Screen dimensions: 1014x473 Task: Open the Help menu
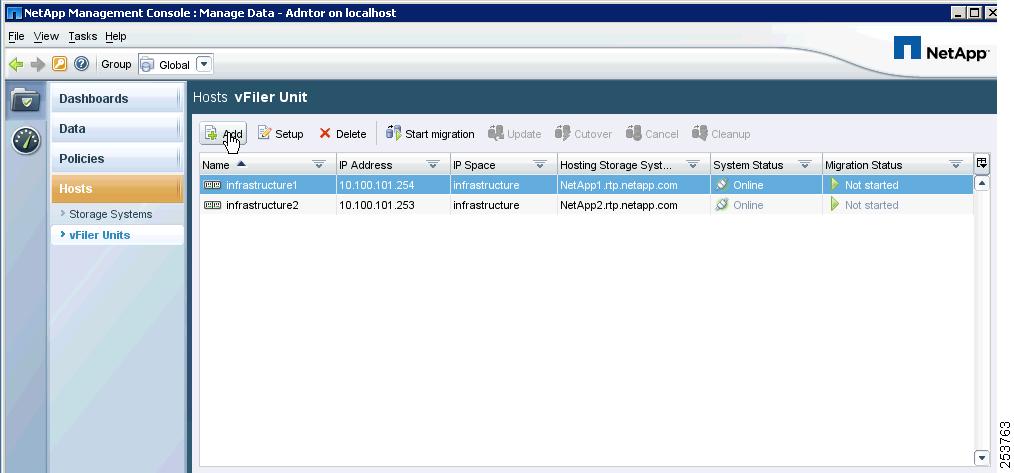[x=116, y=36]
